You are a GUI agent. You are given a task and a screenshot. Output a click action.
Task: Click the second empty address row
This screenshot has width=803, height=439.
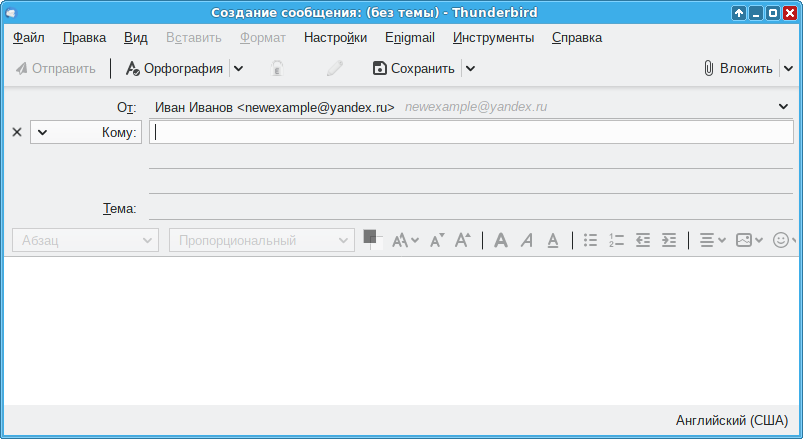point(471,157)
